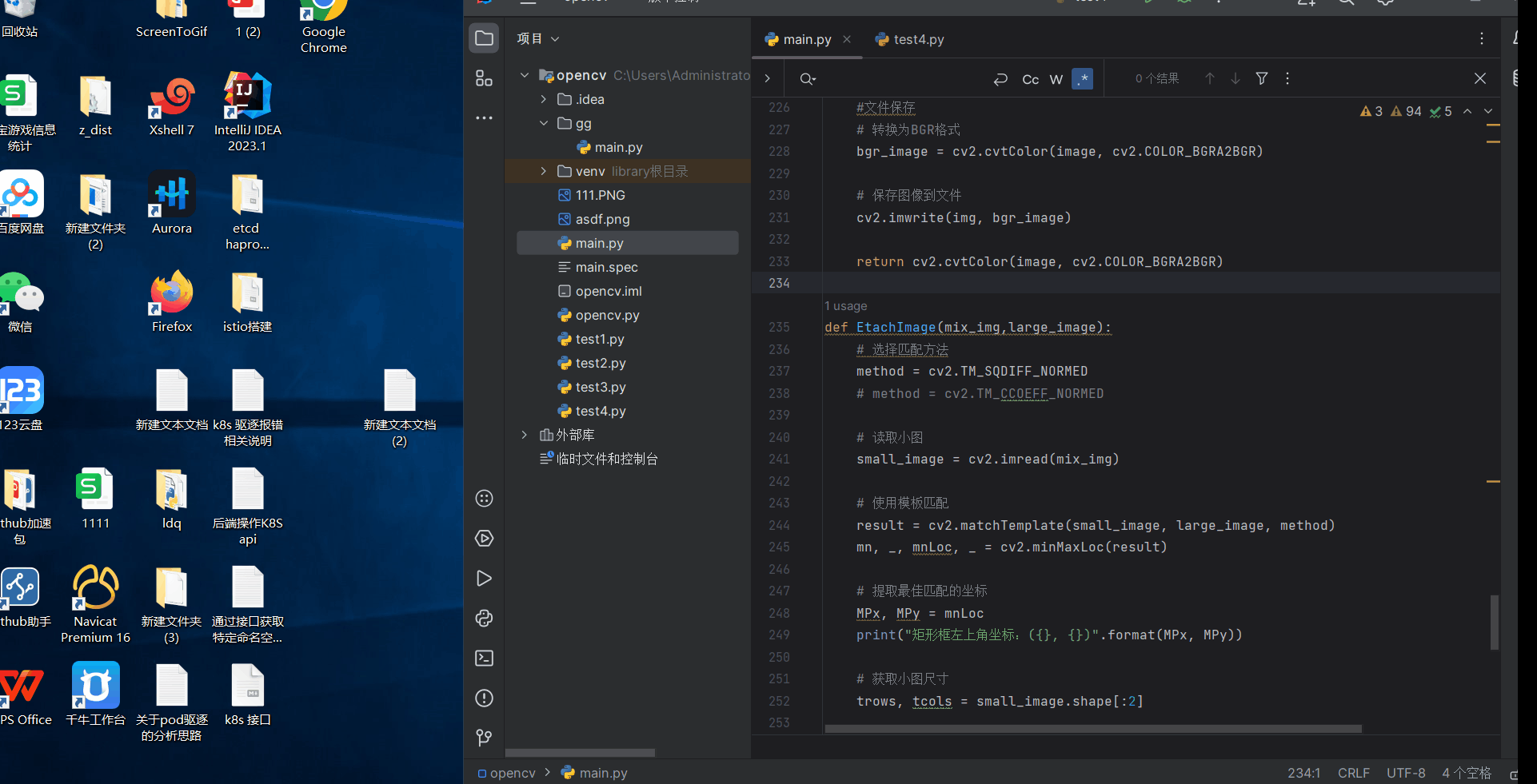
Task: Open the Python Packages tool window
Action: point(484,619)
